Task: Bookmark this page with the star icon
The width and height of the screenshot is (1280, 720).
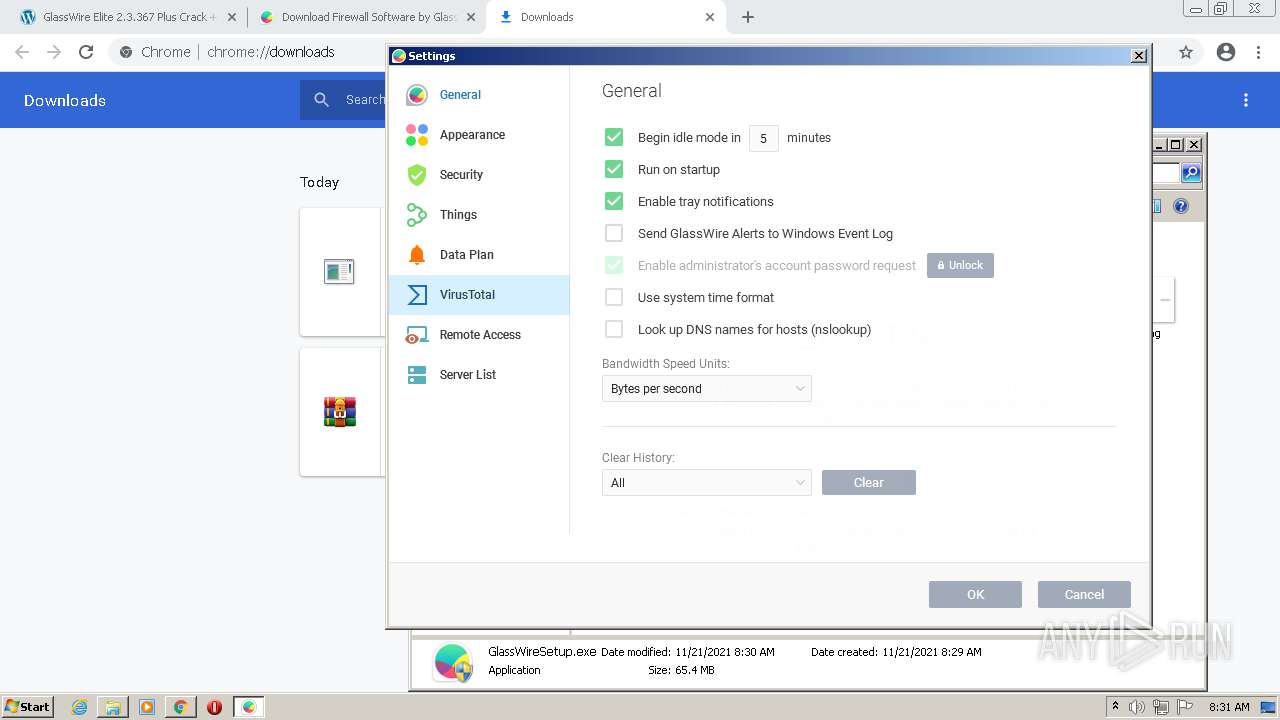Action: (1186, 52)
